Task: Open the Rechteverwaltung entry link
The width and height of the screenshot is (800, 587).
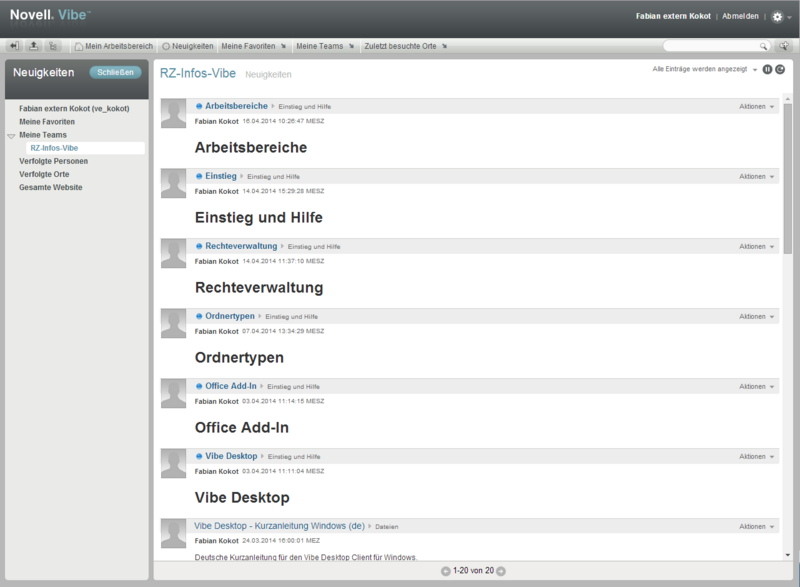Action: [241, 246]
